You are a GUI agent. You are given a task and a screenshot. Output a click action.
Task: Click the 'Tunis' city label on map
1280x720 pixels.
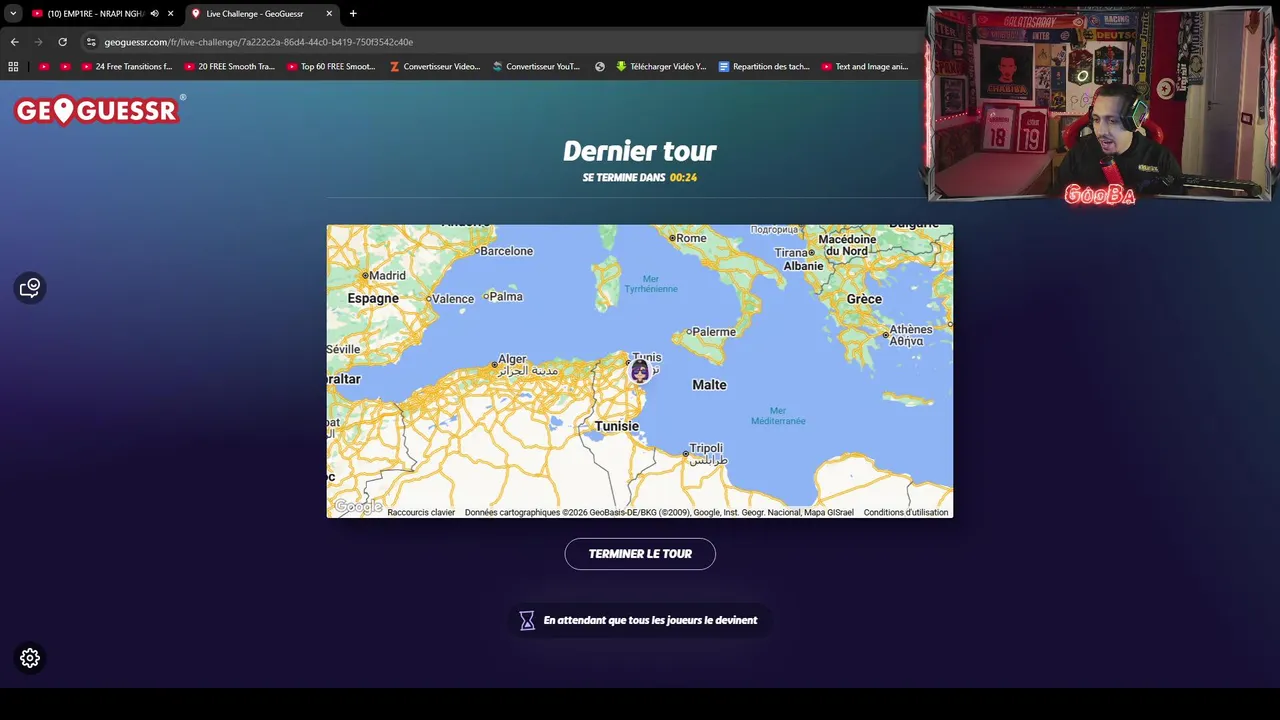coord(647,357)
